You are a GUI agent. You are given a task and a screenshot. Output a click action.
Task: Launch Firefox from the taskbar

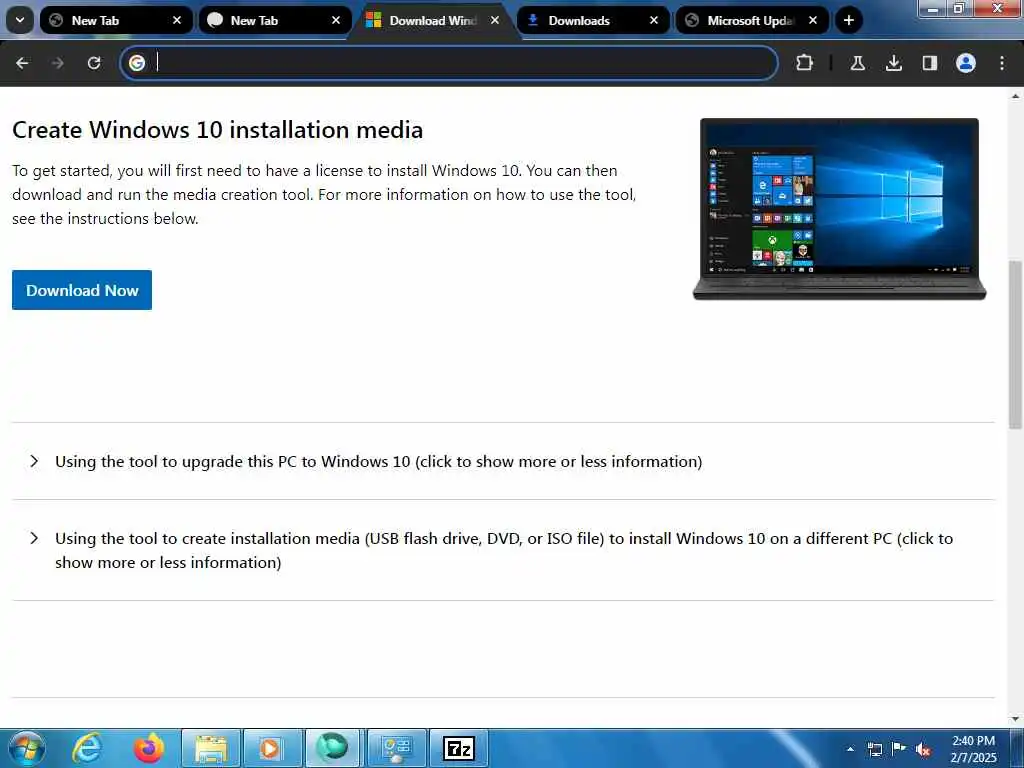(148, 748)
